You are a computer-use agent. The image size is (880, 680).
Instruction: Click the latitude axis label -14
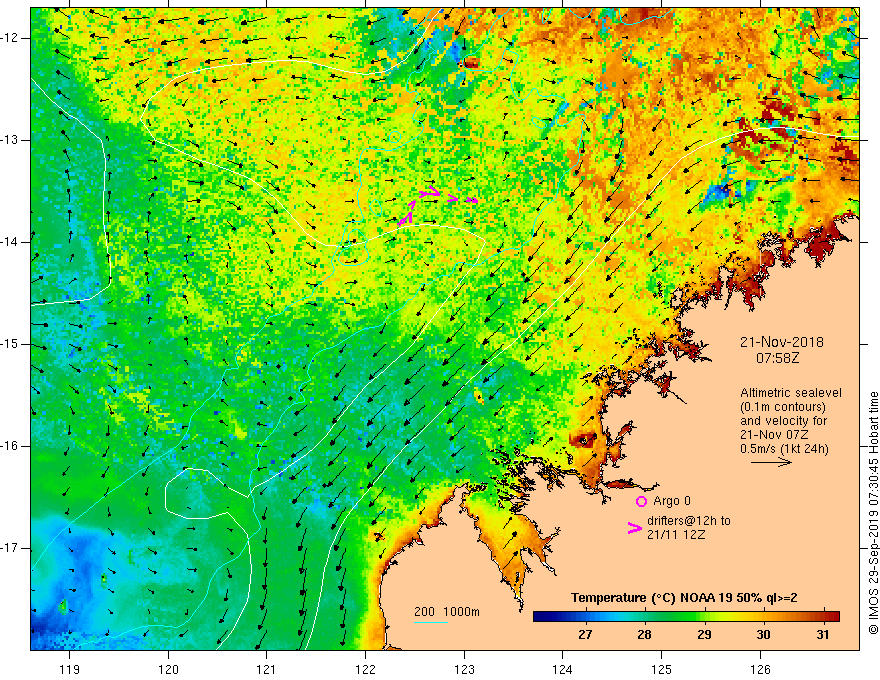[10, 242]
